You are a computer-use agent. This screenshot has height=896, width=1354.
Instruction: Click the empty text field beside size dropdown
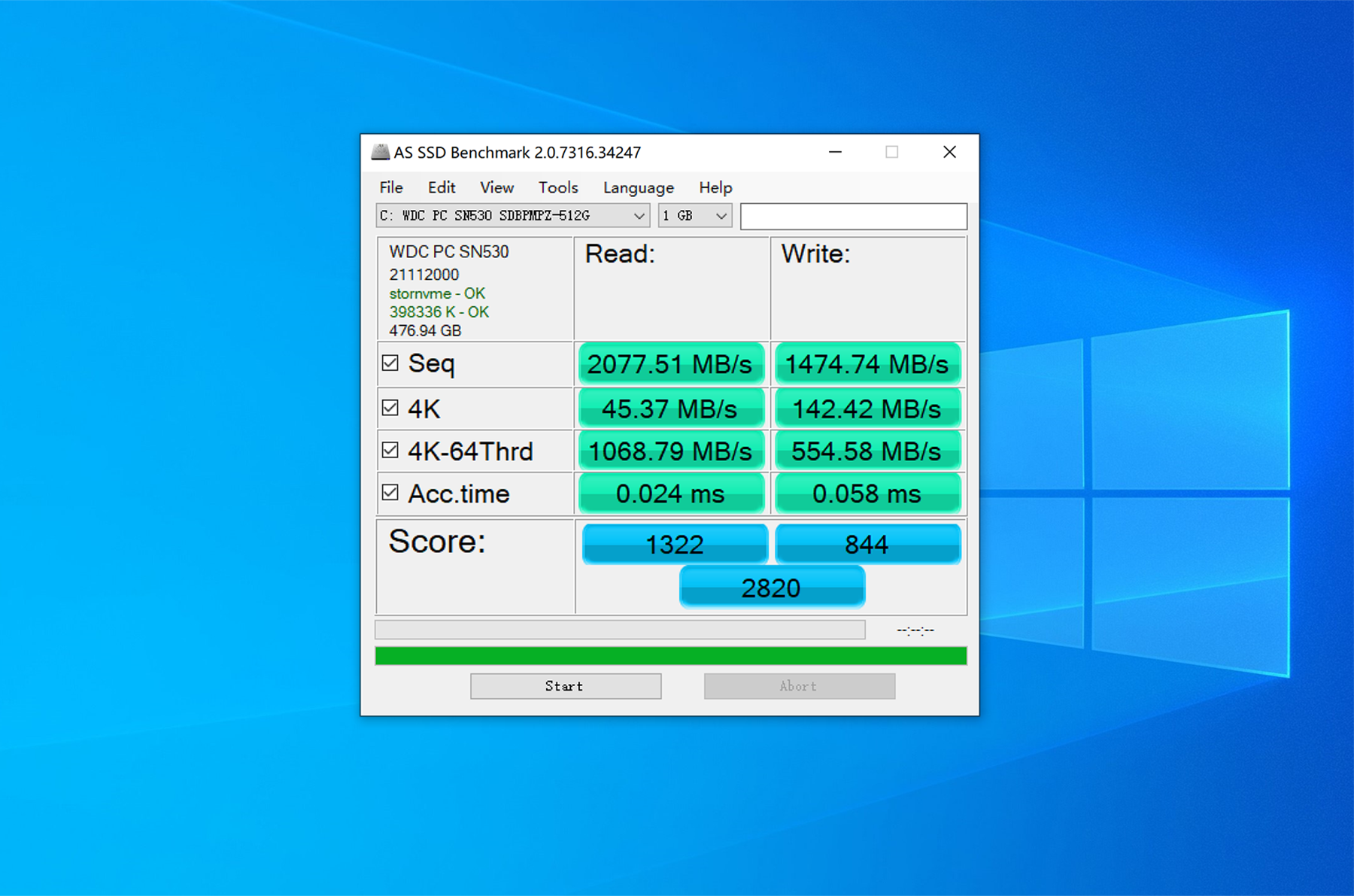click(x=853, y=216)
